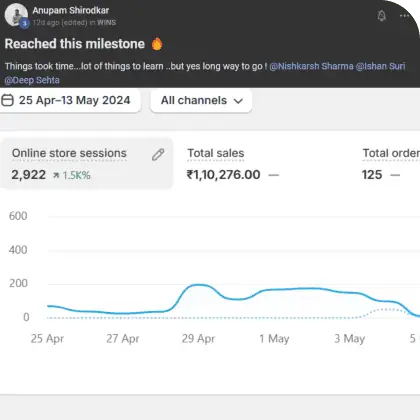The height and width of the screenshot is (420, 420).
Task: Click the 400 y-axis label
Action: (x=18, y=250)
